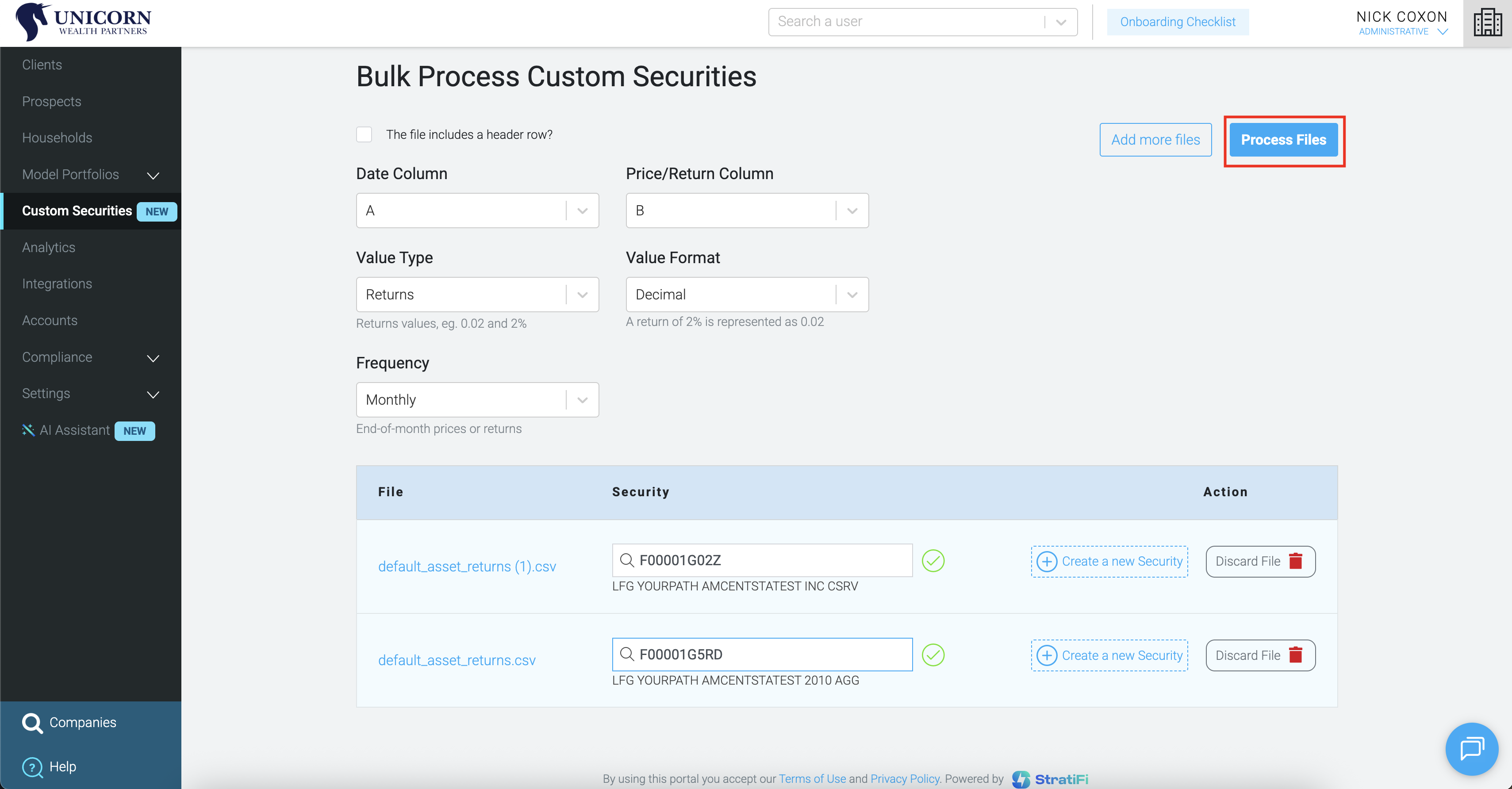Go to Integrations in sidebar
The height and width of the screenshot is (789, 1512).
pyautogui.click(x=57, y=284)
